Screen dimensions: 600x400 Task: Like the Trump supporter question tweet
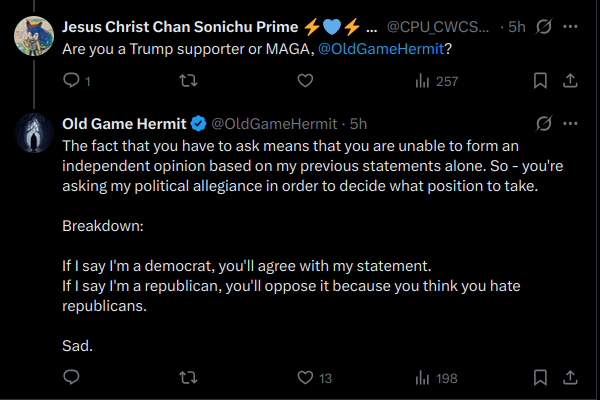(x=305, y=81)
